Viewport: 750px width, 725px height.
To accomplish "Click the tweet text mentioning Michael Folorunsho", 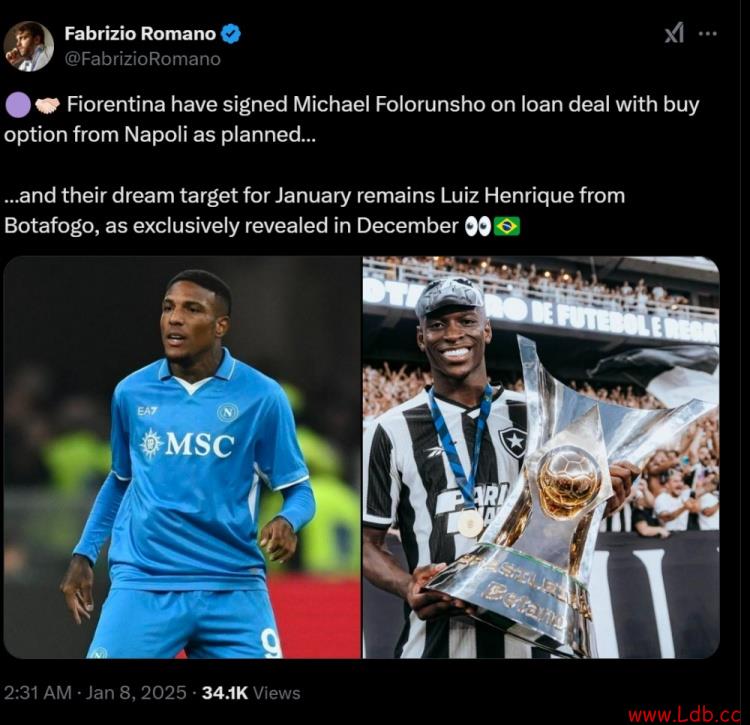I will click(x=352, y=119).
